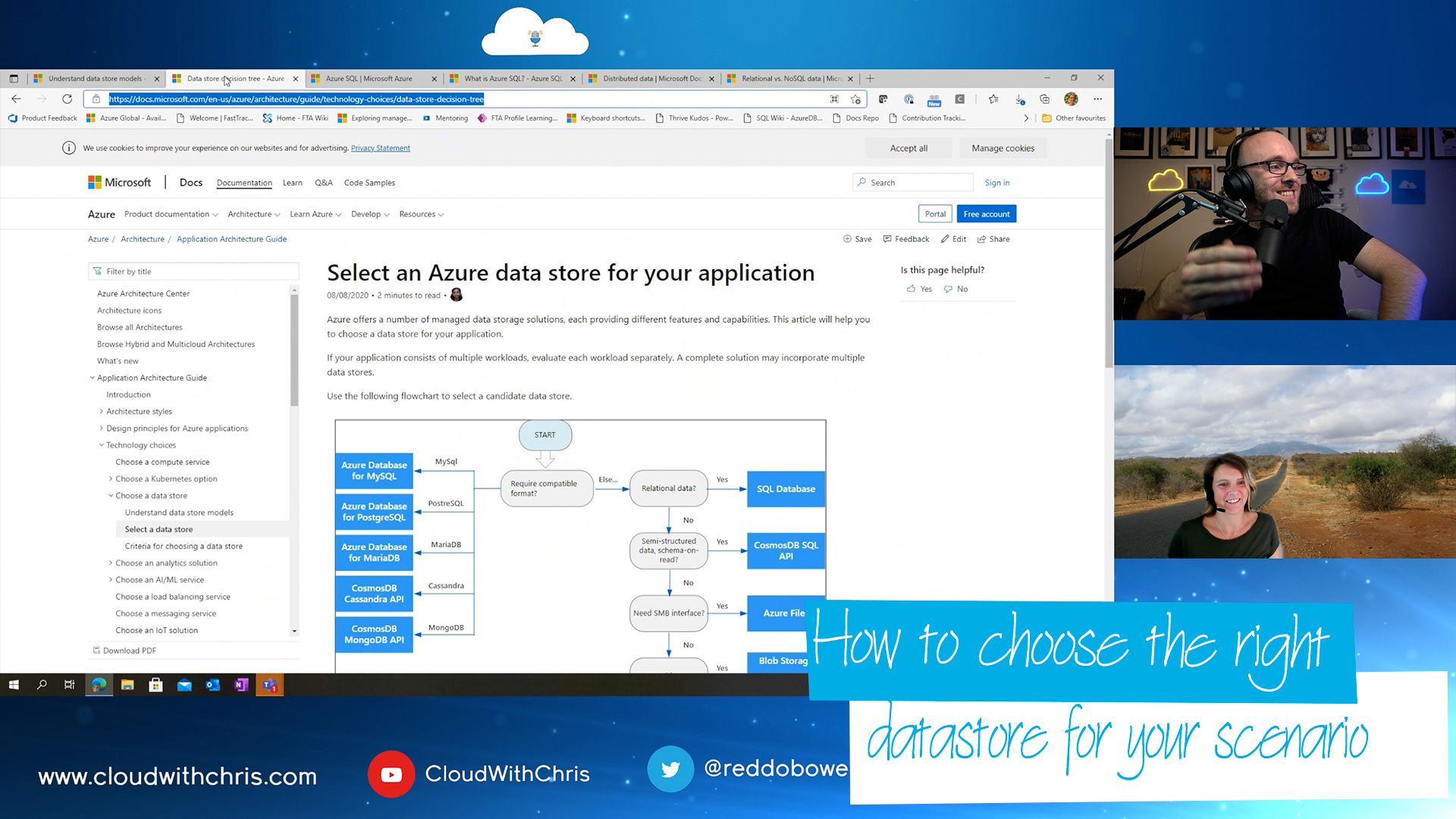
Task: Click the Search icon in navbar
Action: coord(862,182)
